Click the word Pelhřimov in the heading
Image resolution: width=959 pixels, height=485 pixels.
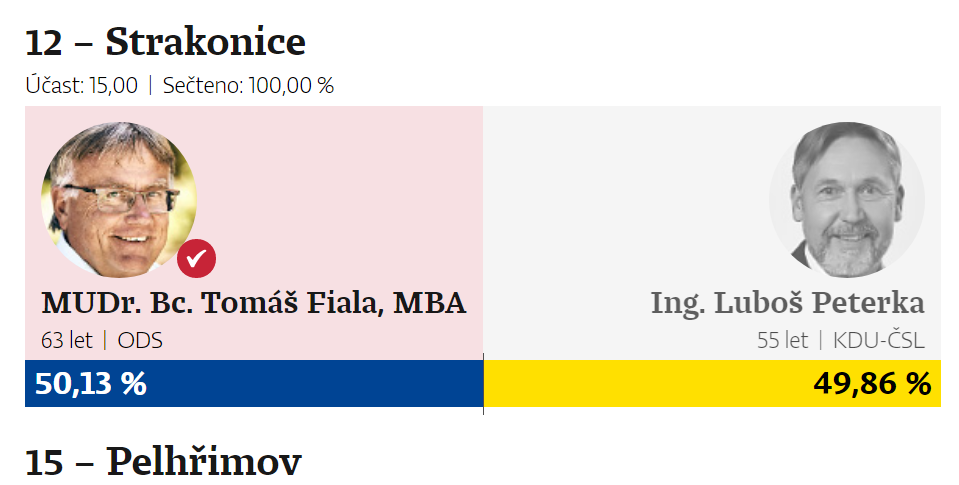coord(203,461)
